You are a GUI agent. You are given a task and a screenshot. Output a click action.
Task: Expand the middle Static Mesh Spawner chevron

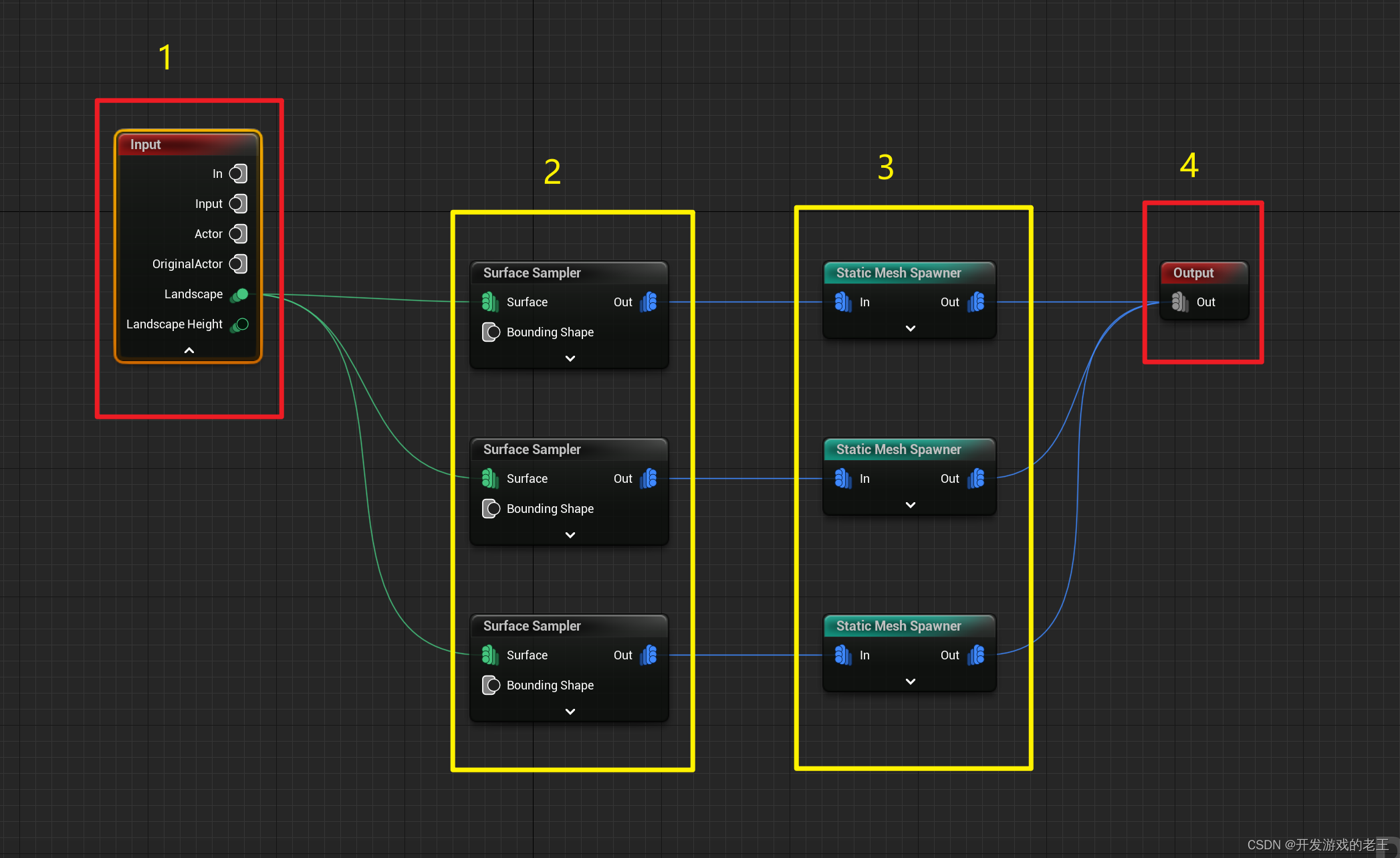tap(911, 505)
